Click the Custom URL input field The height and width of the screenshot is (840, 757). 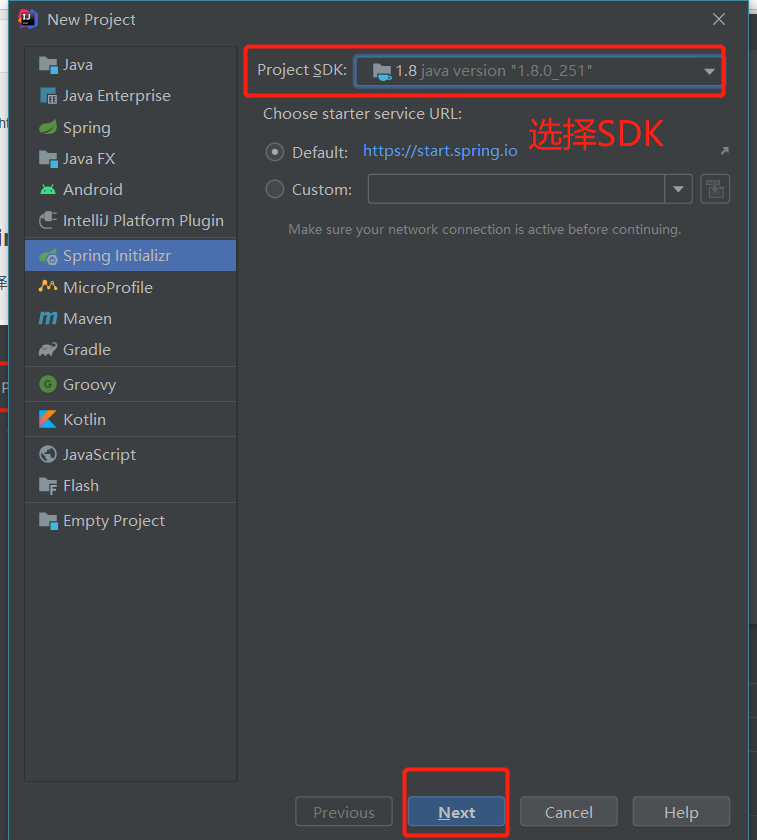click(516, 189)
